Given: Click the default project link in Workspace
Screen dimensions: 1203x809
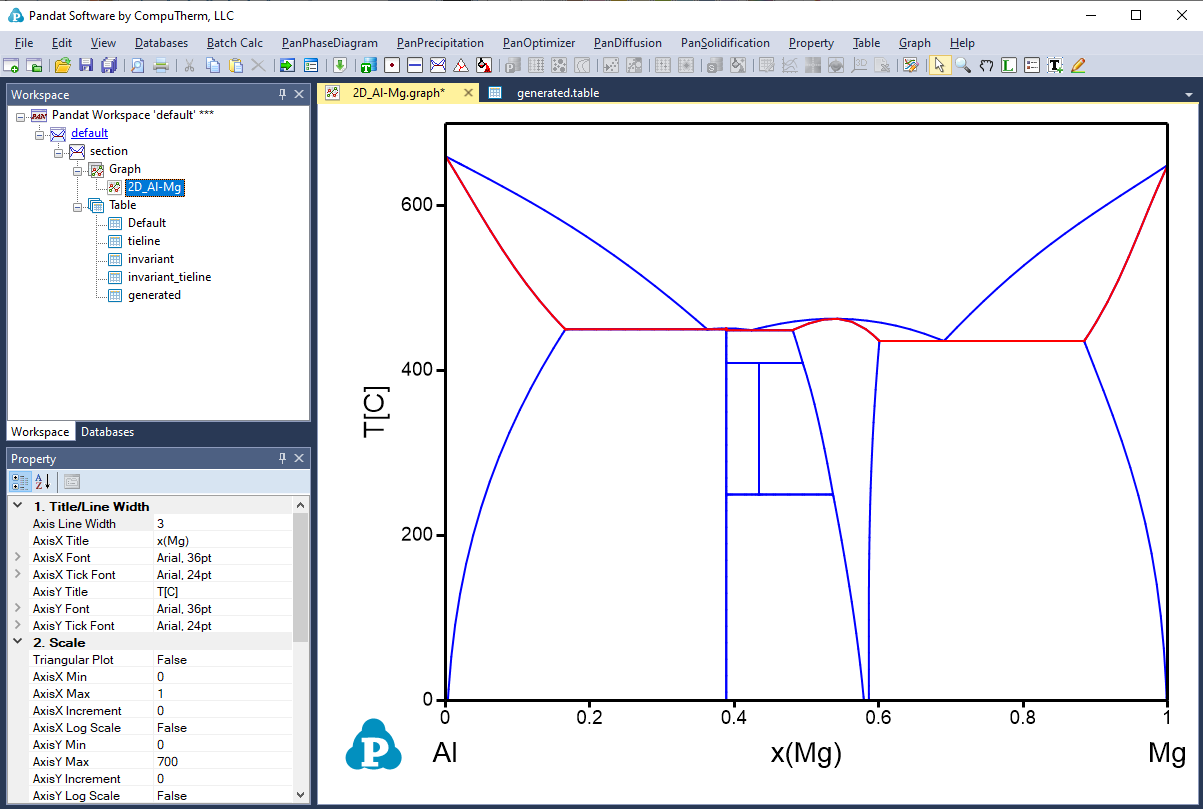Looking at the screenshot, I should coord(89,133).
